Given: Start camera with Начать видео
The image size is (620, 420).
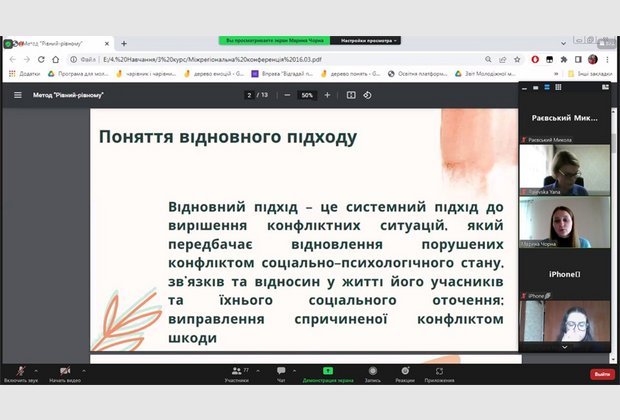Looking at the screenshot, I should click(65, 374).
